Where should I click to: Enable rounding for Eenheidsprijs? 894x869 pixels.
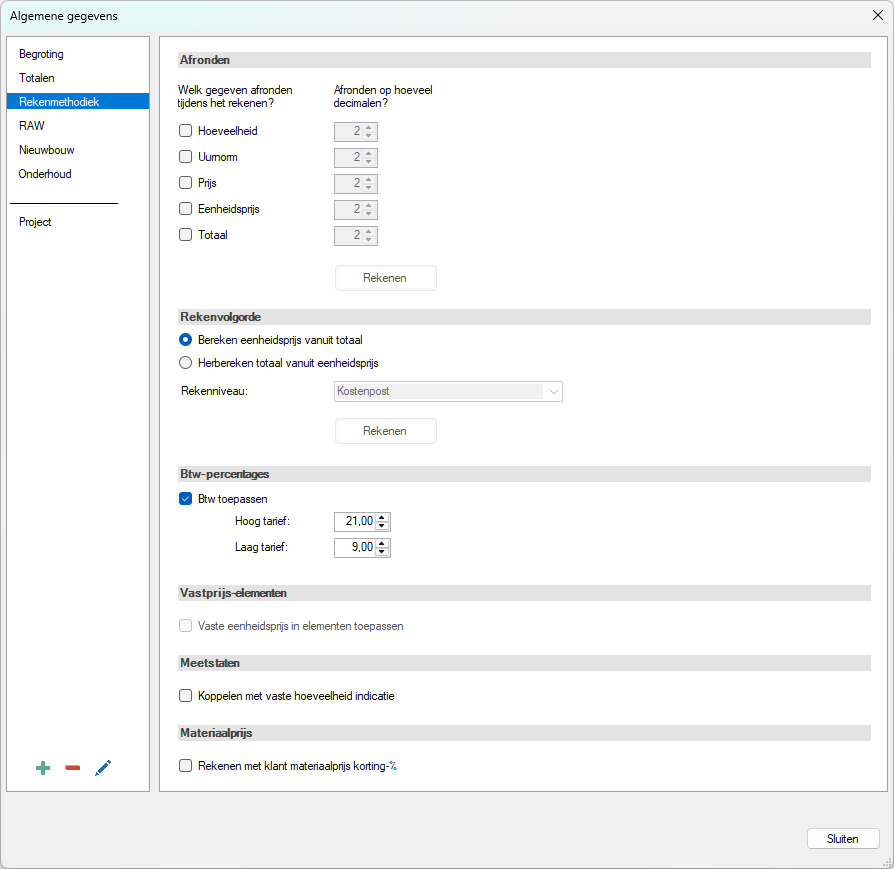[x=185, y=209]
